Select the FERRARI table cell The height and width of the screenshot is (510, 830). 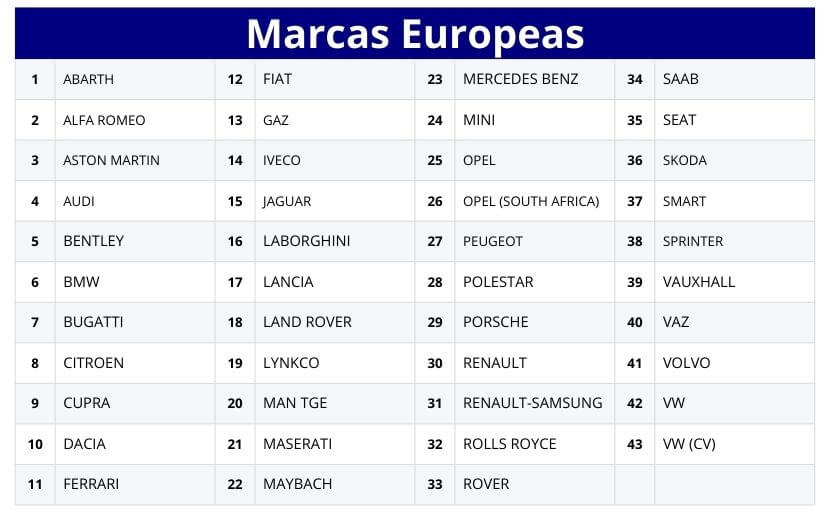[91, 484]
